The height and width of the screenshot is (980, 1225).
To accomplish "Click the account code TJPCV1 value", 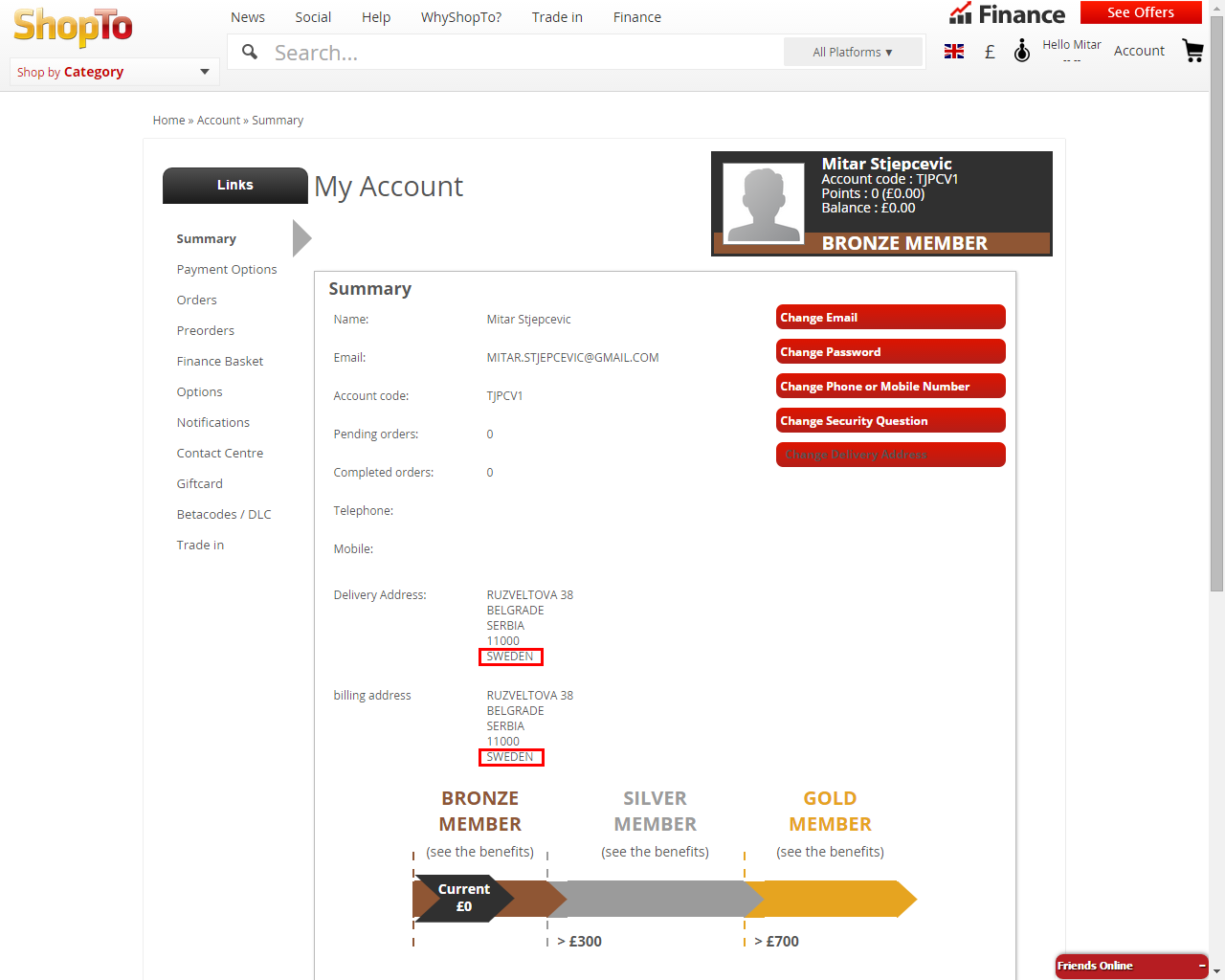I will coord(504,396).
